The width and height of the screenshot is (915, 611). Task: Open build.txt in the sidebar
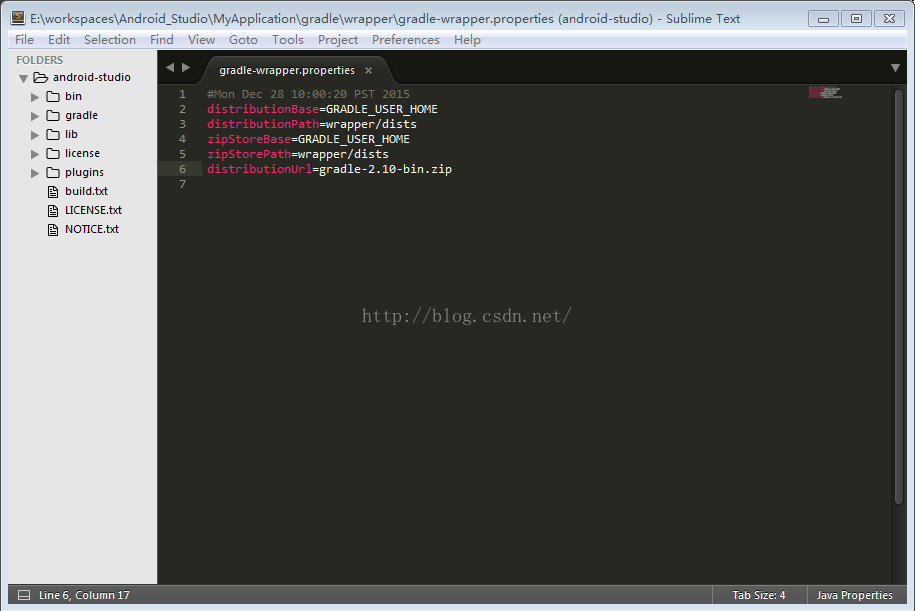coord(86,191)
